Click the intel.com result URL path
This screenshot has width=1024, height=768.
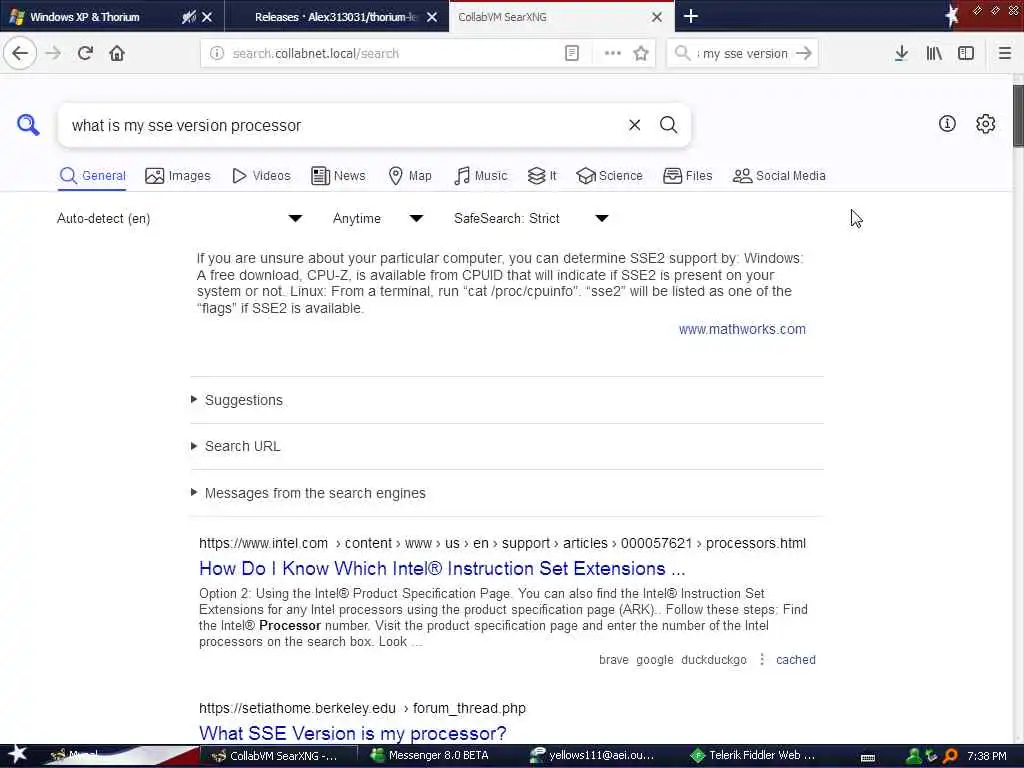pos(502,543)
